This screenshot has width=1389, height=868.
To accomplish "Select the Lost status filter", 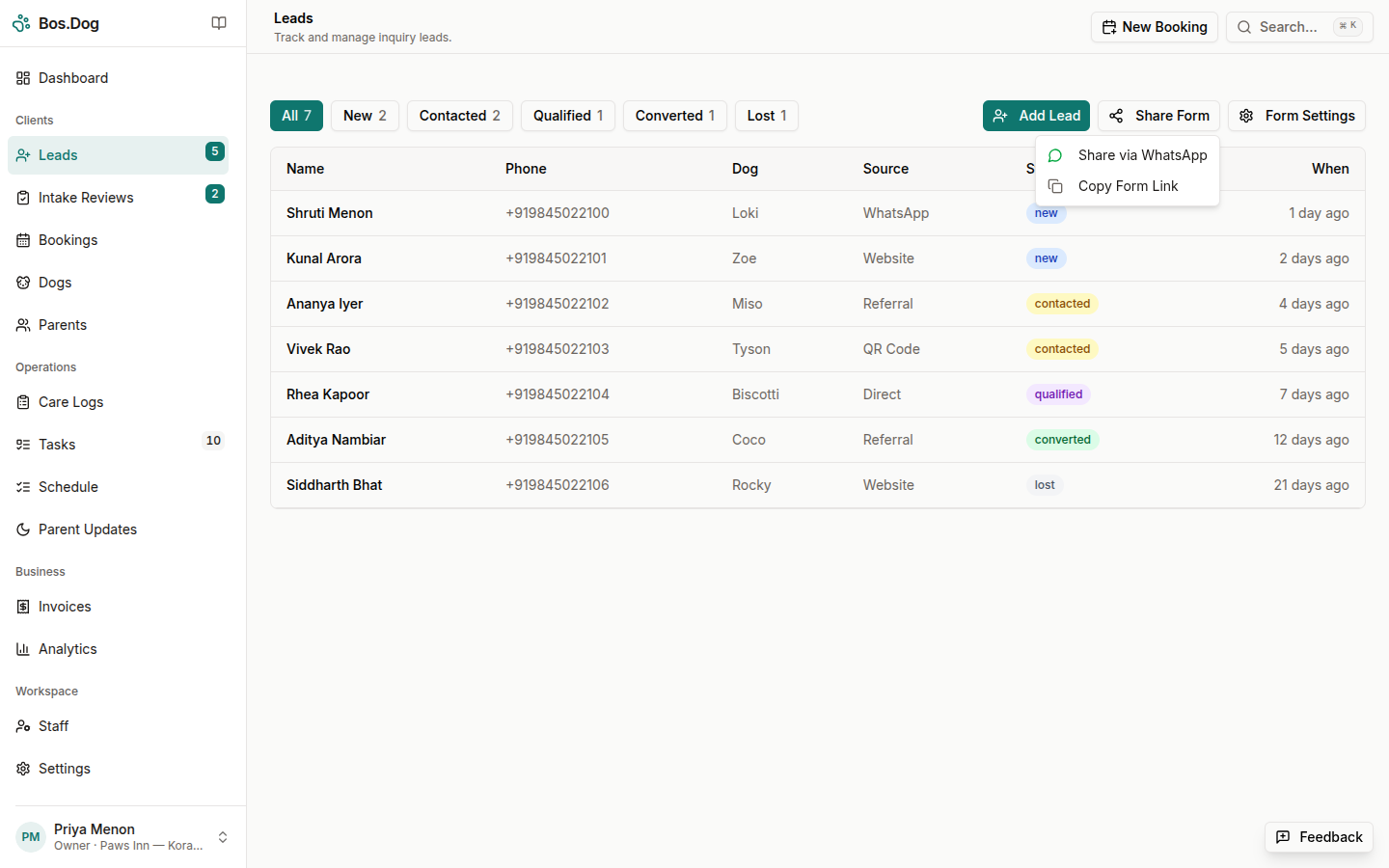I will pyautogui.click(x=766, y=115).
